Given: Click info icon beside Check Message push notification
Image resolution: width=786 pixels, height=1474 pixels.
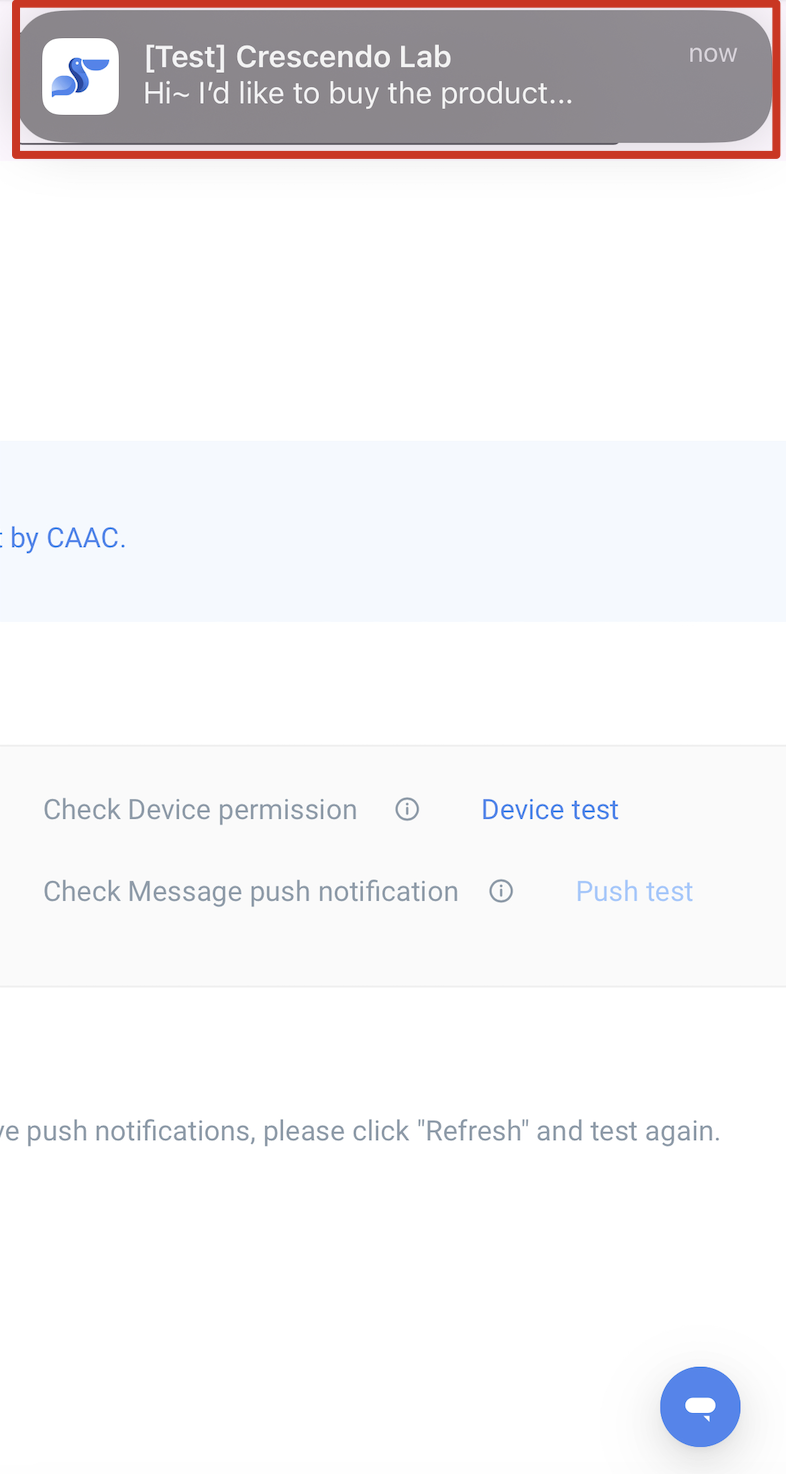Looking at the screenshot, I should coord(501,891).
